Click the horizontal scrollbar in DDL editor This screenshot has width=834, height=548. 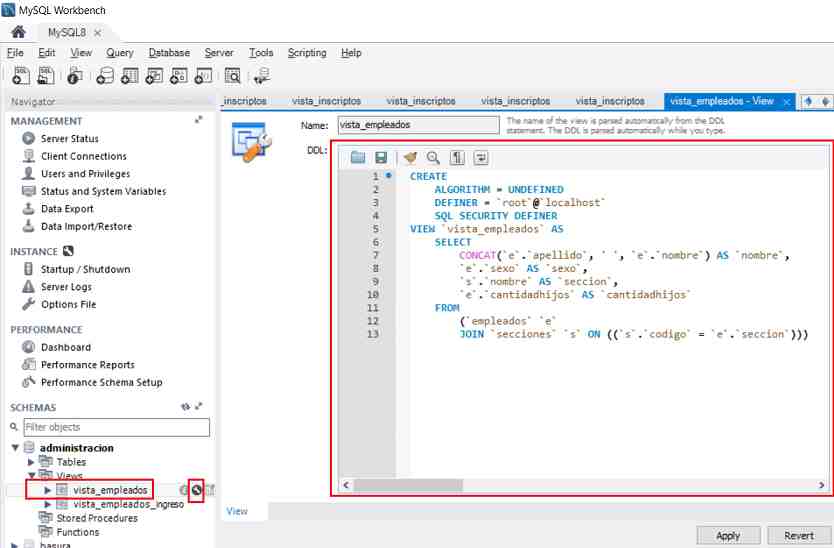point(408,485)
